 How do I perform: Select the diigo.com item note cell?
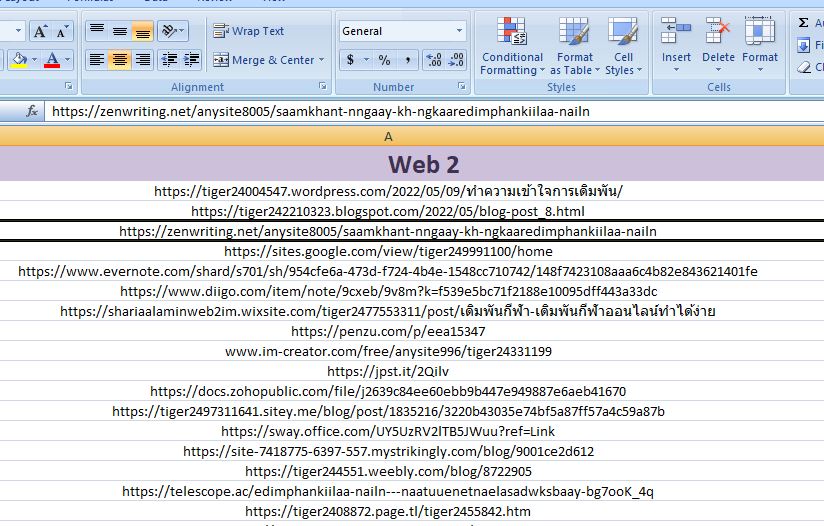click(x=412, y=291)
